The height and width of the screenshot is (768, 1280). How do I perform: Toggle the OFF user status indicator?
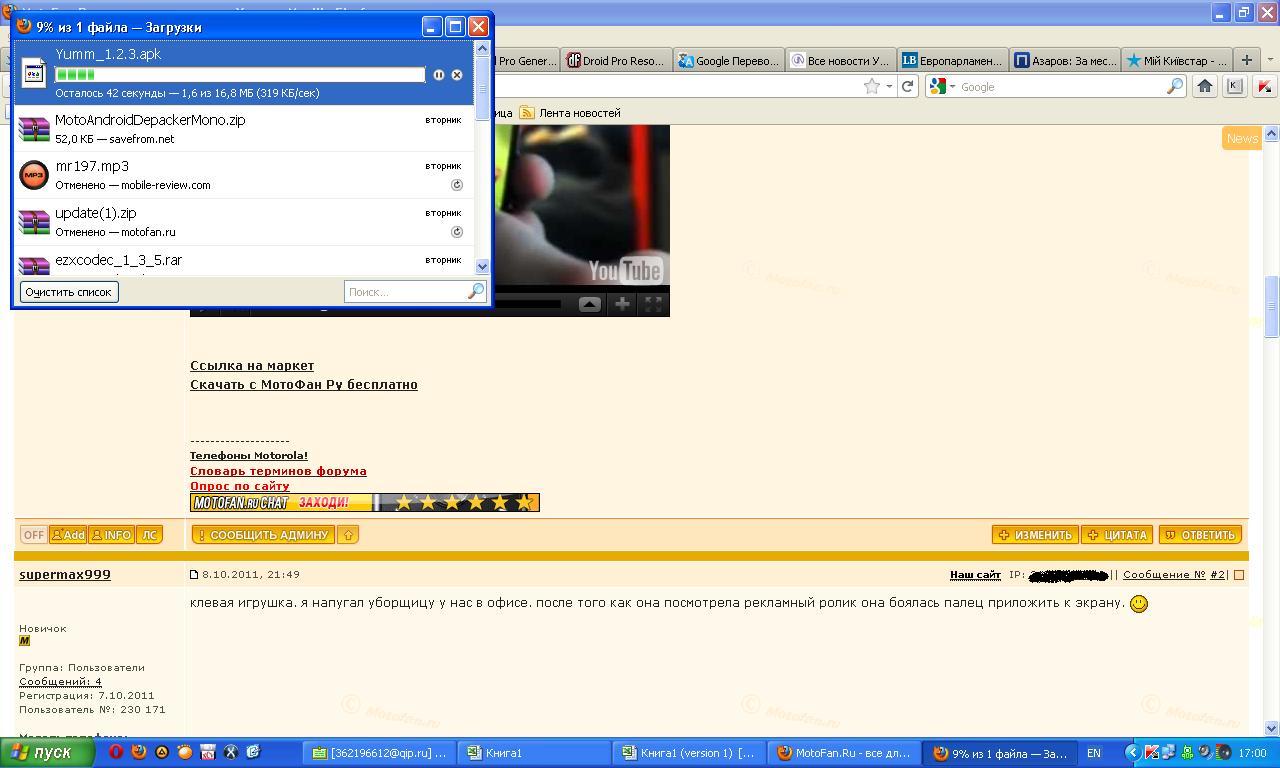point(34,535)
